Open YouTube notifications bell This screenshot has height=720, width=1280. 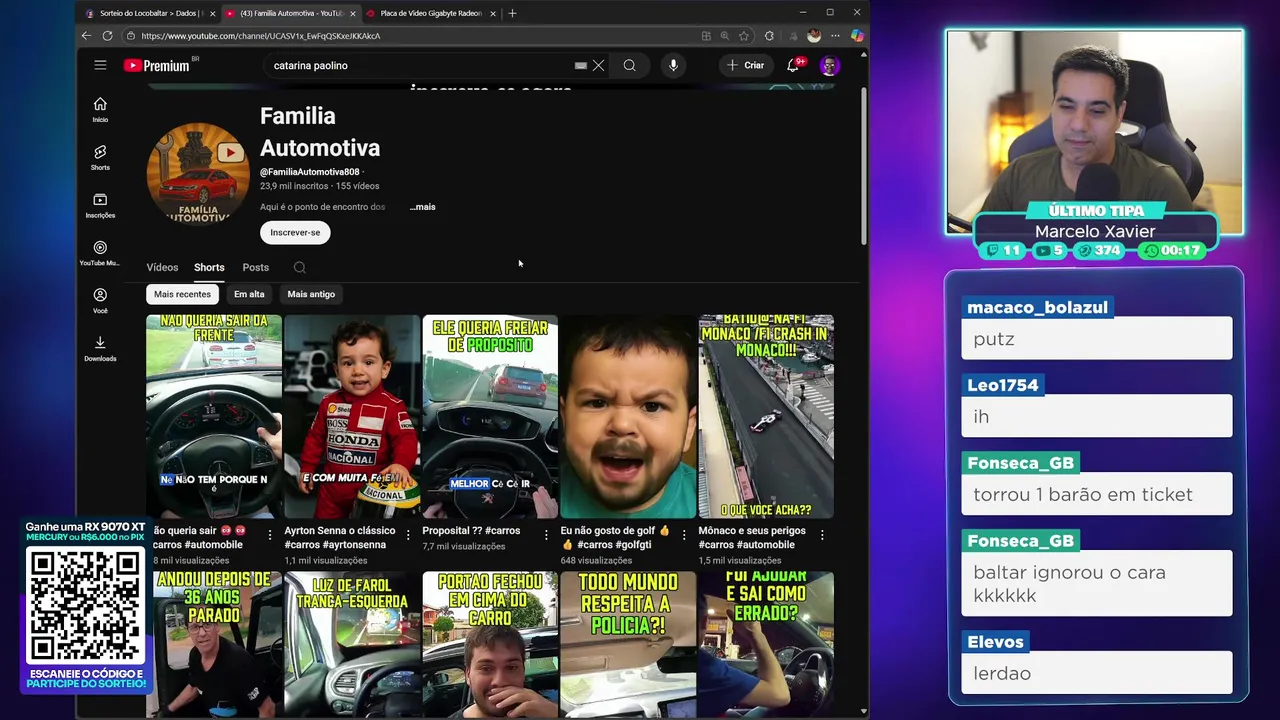[793, 65]
